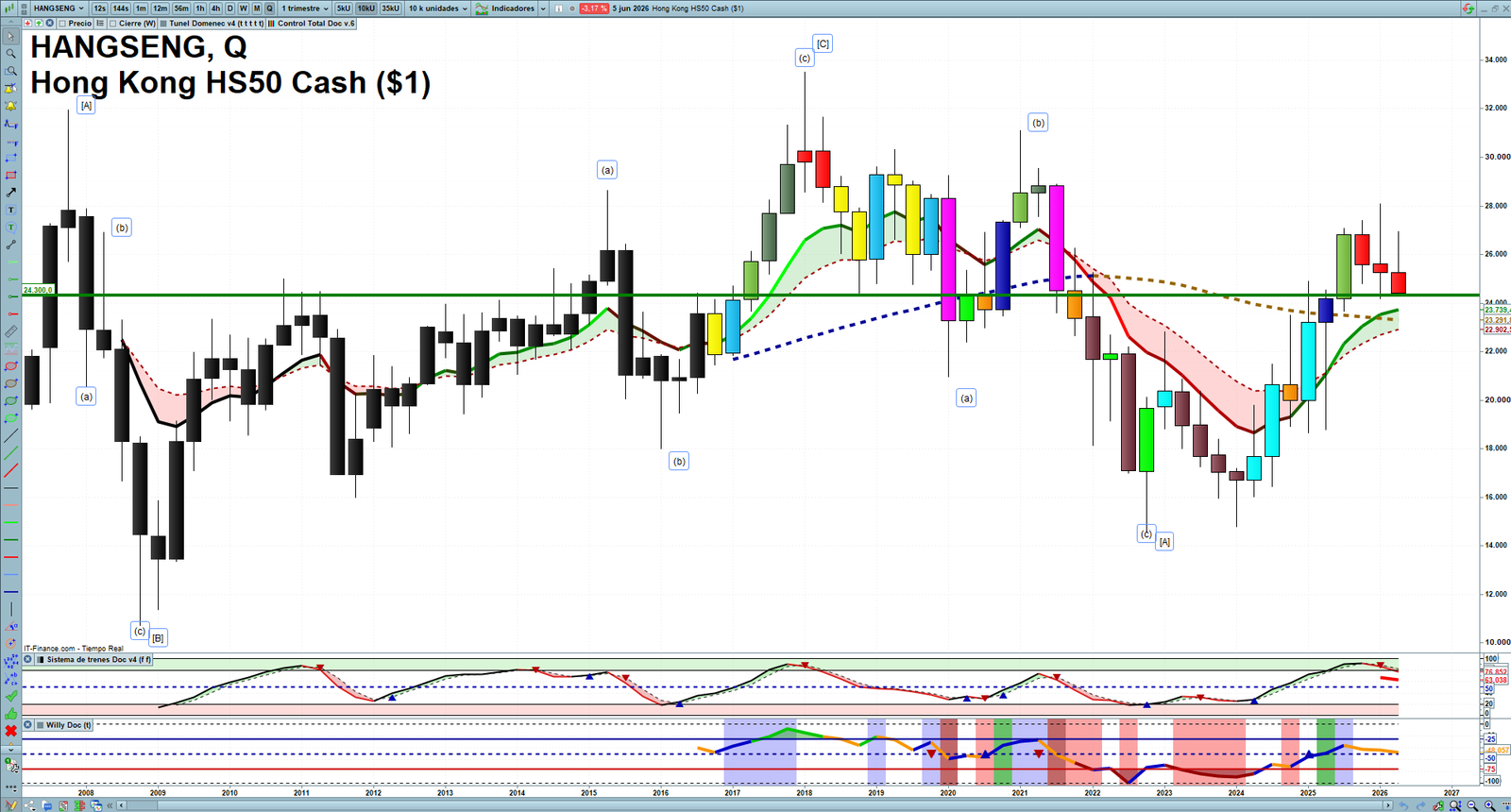
Task: Switch to 1m timeframe
Action: (141, 8)
